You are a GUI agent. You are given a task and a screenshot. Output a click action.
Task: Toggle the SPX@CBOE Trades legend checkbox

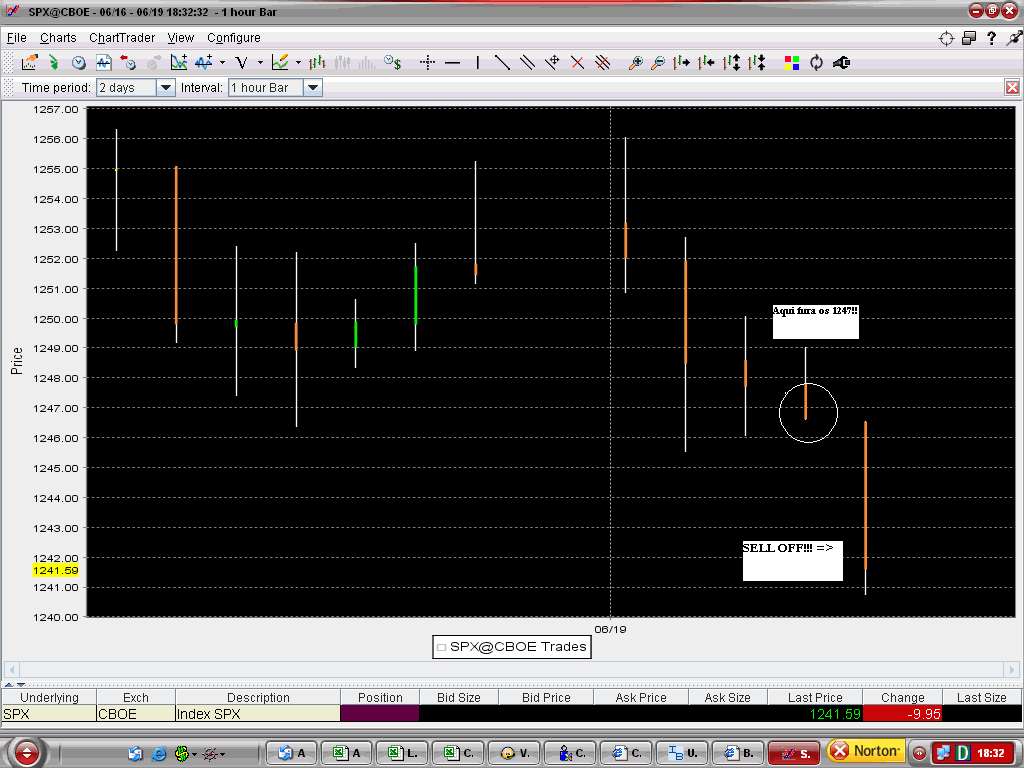pyautogui.click(x=441, y=647)
